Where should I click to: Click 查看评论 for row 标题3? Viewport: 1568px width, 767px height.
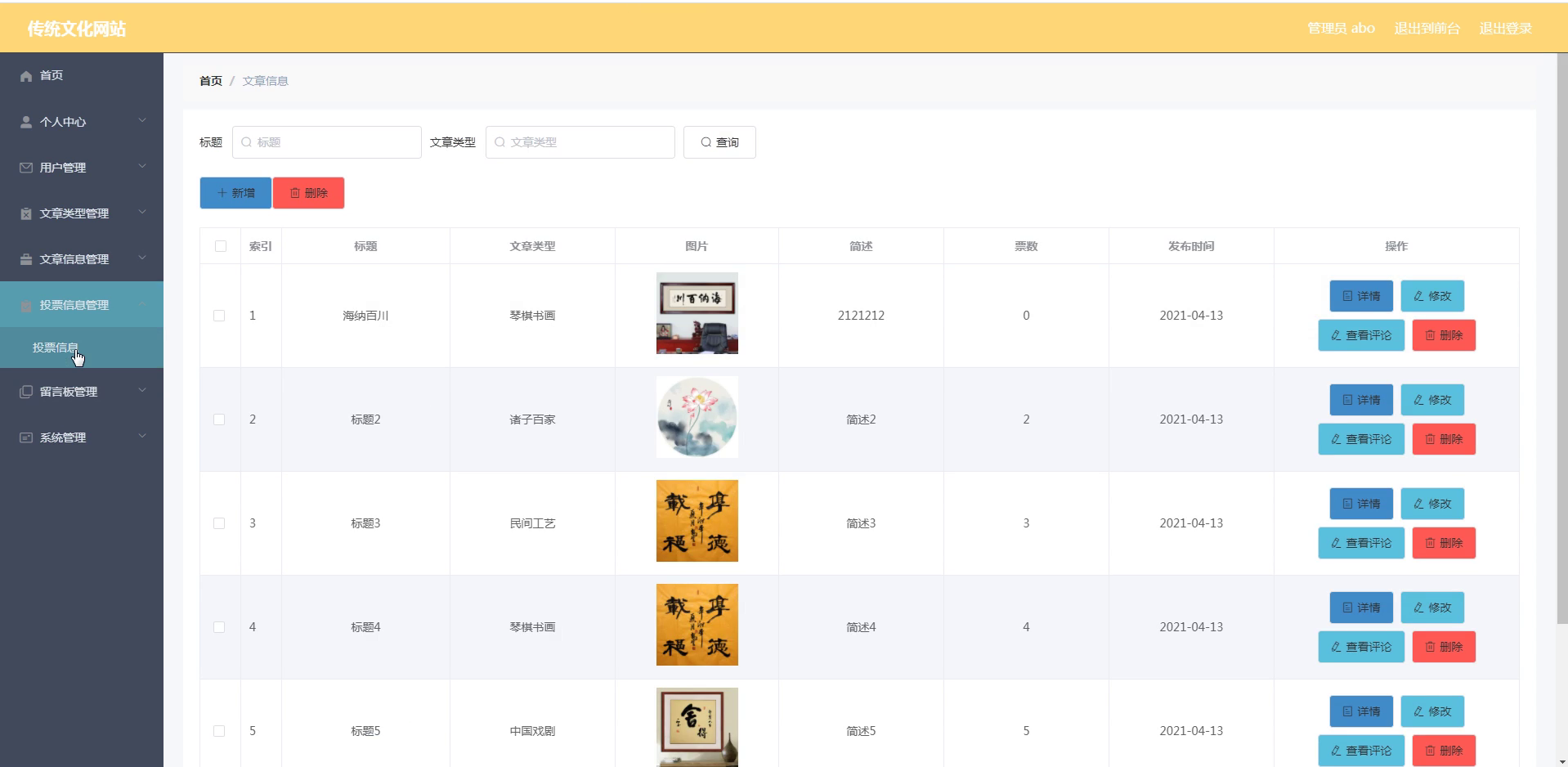[x=1361, y=543]
